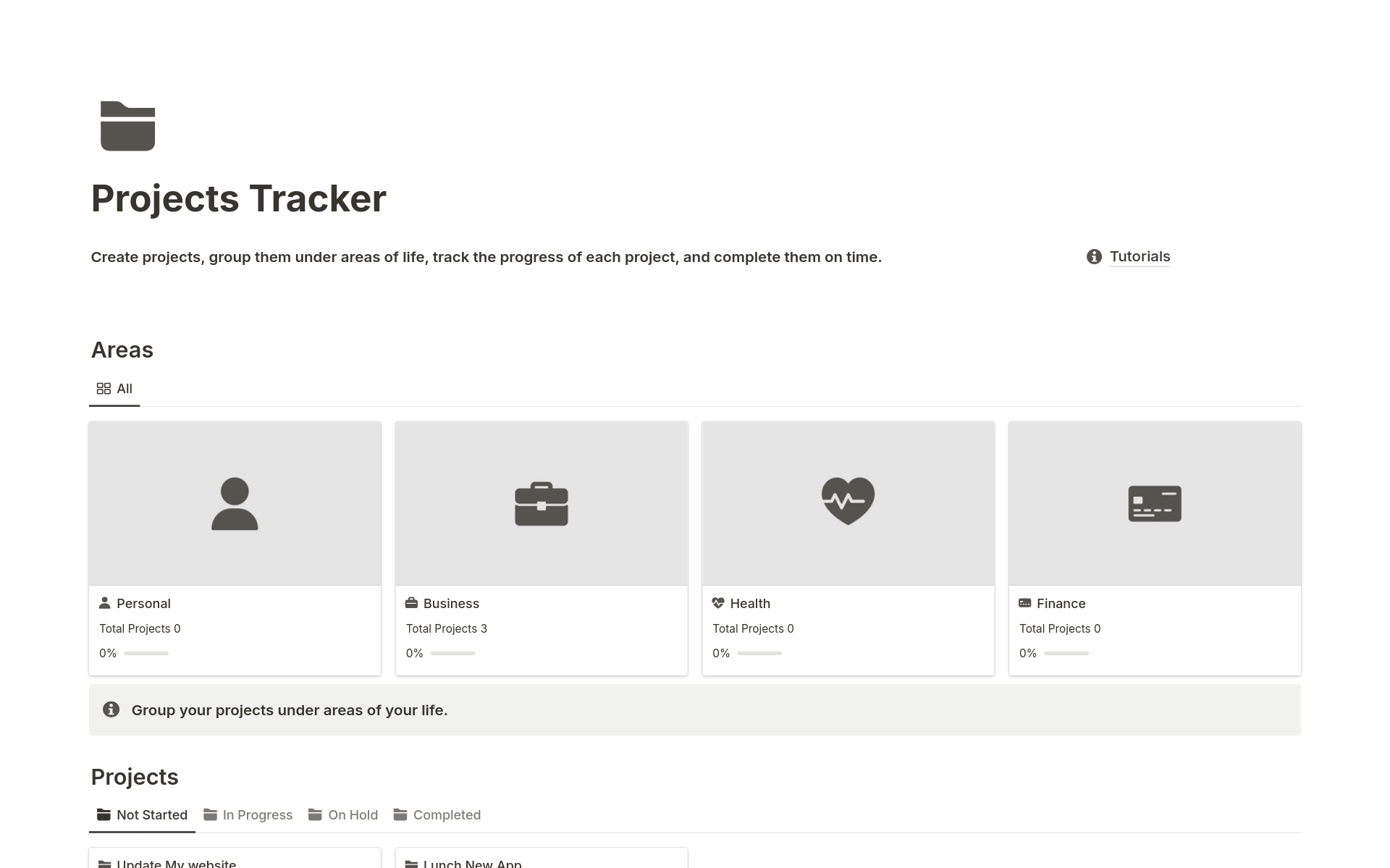Click the Business area card
The width and height of the screenshot is (1390, 868).
[541, 547]
